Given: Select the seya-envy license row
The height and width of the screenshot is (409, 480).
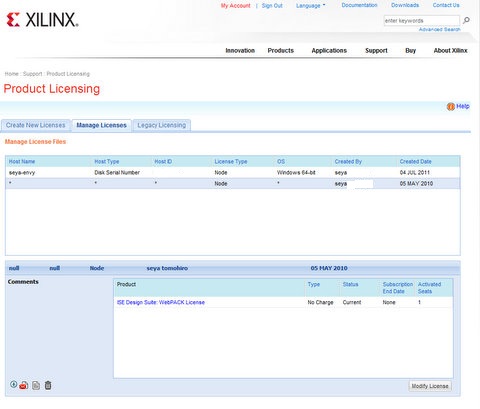Looking at the screenshot, I should pos(233,173).
